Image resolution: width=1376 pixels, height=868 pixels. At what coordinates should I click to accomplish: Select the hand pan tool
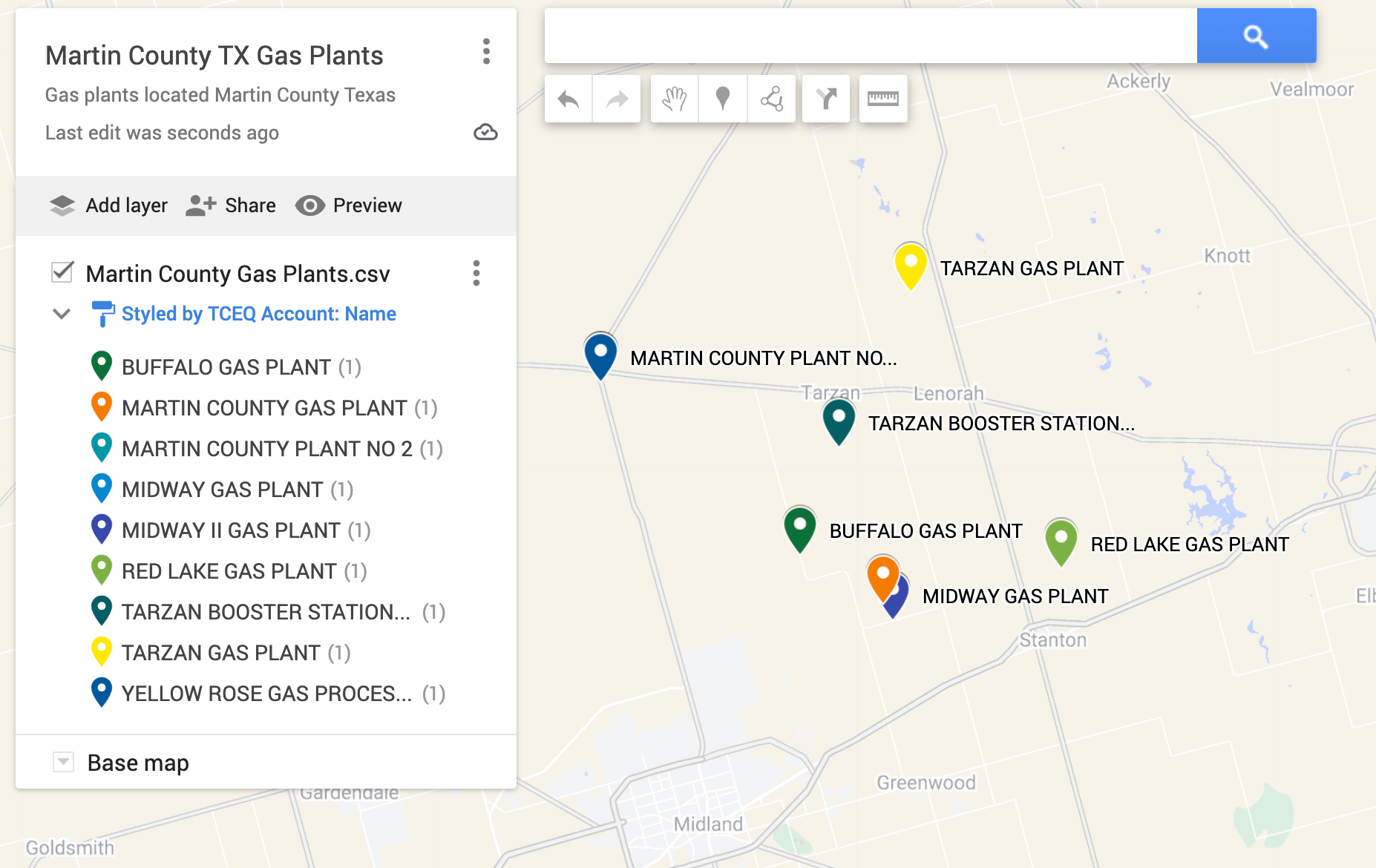[x=674, y=99]
